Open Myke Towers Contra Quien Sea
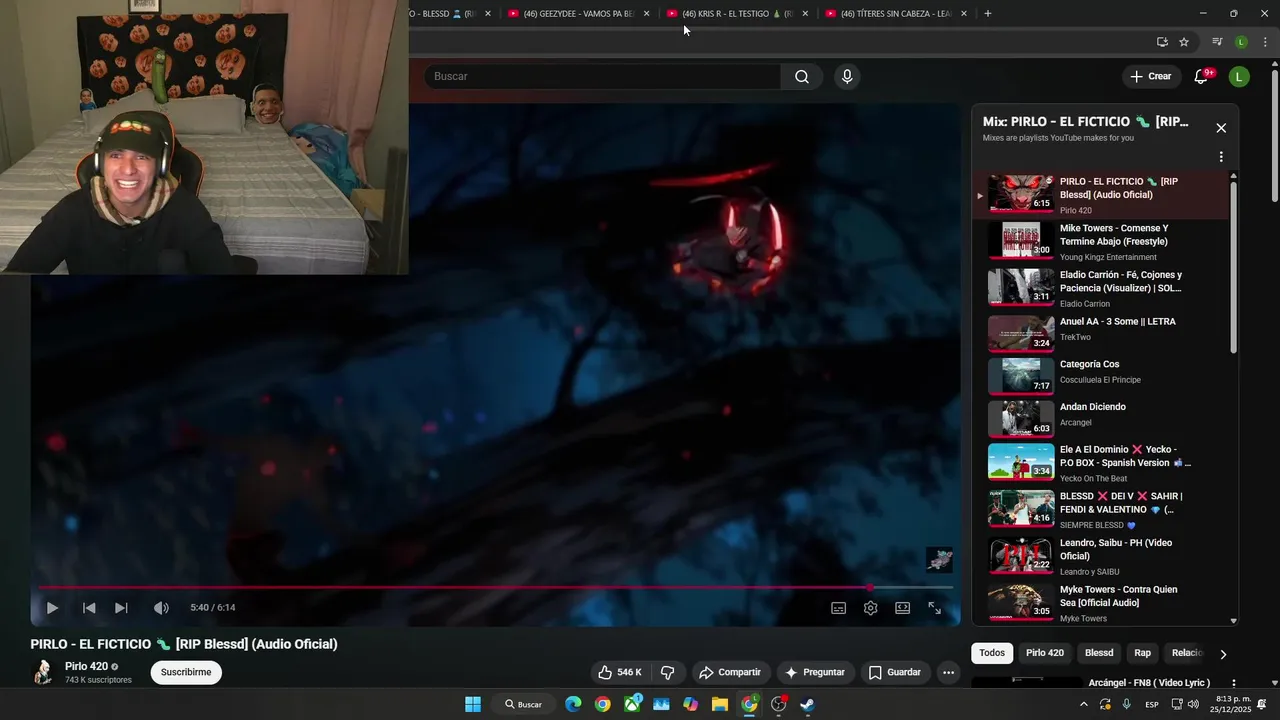The image size is (1280, 720). pyautogui.click(x=1100, y=603)
